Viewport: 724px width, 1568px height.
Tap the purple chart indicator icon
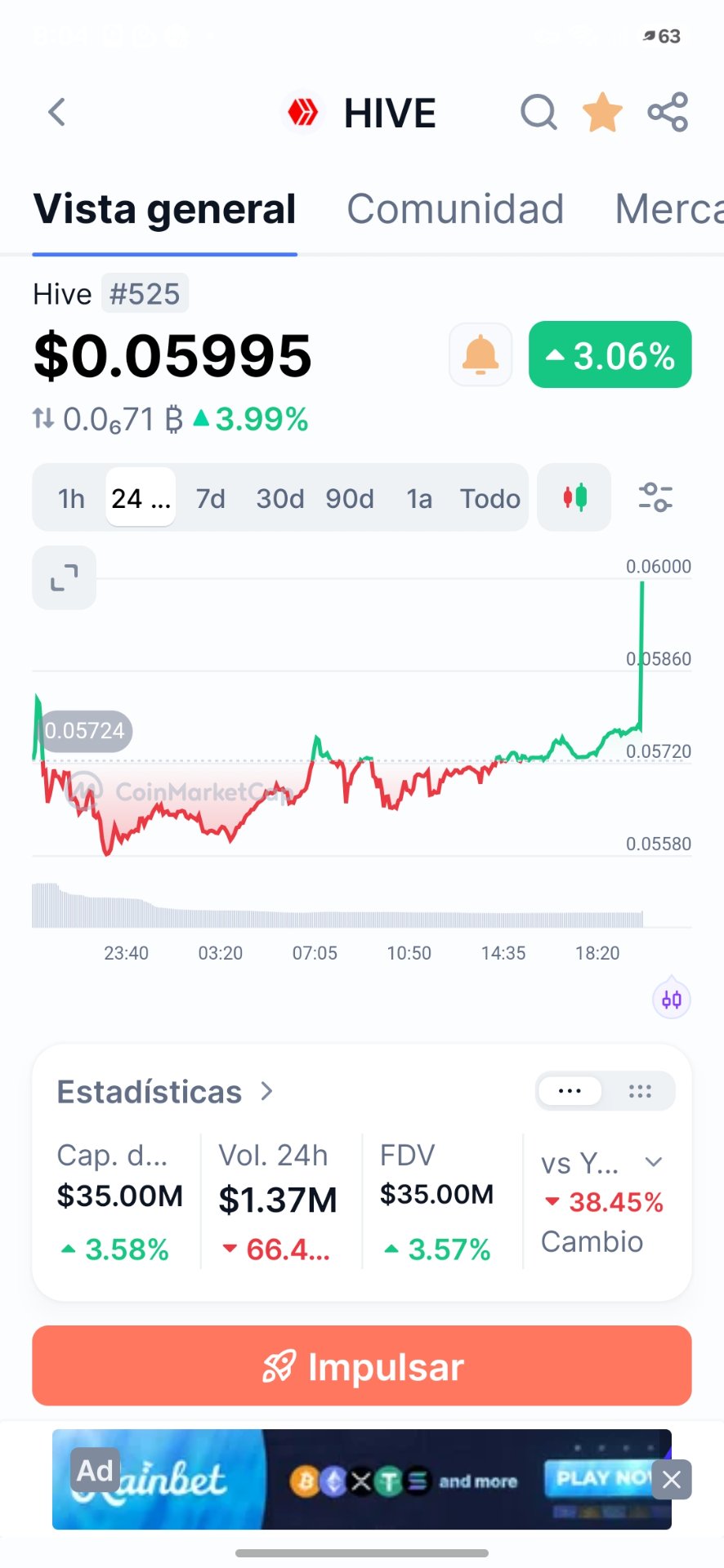pyautogui.click(x=672, y=999)
